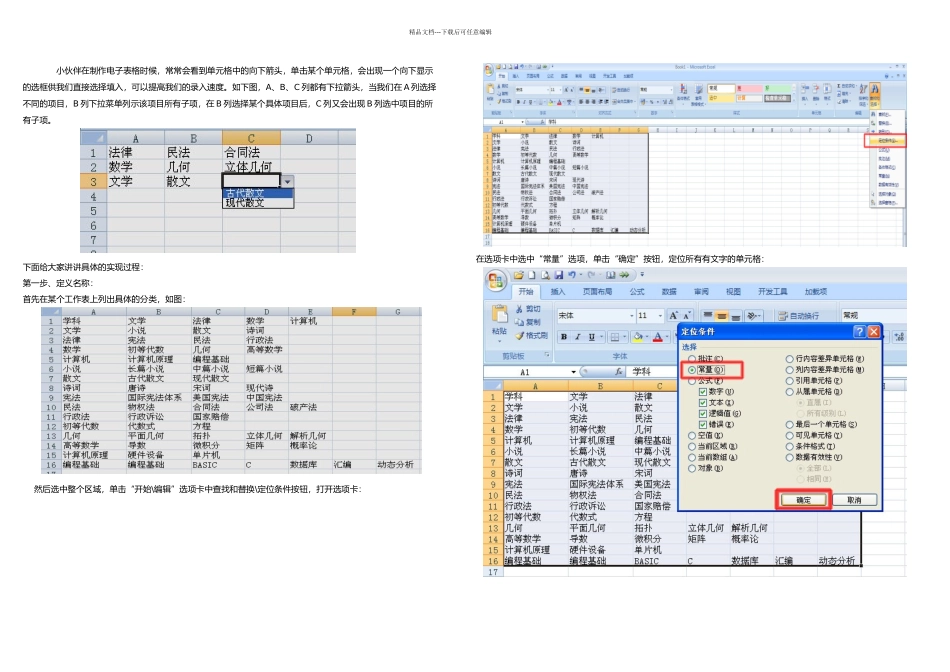Viewport: 950px width, 672px height.
Task: Click the Borders icon in font group
Action: 614,337
